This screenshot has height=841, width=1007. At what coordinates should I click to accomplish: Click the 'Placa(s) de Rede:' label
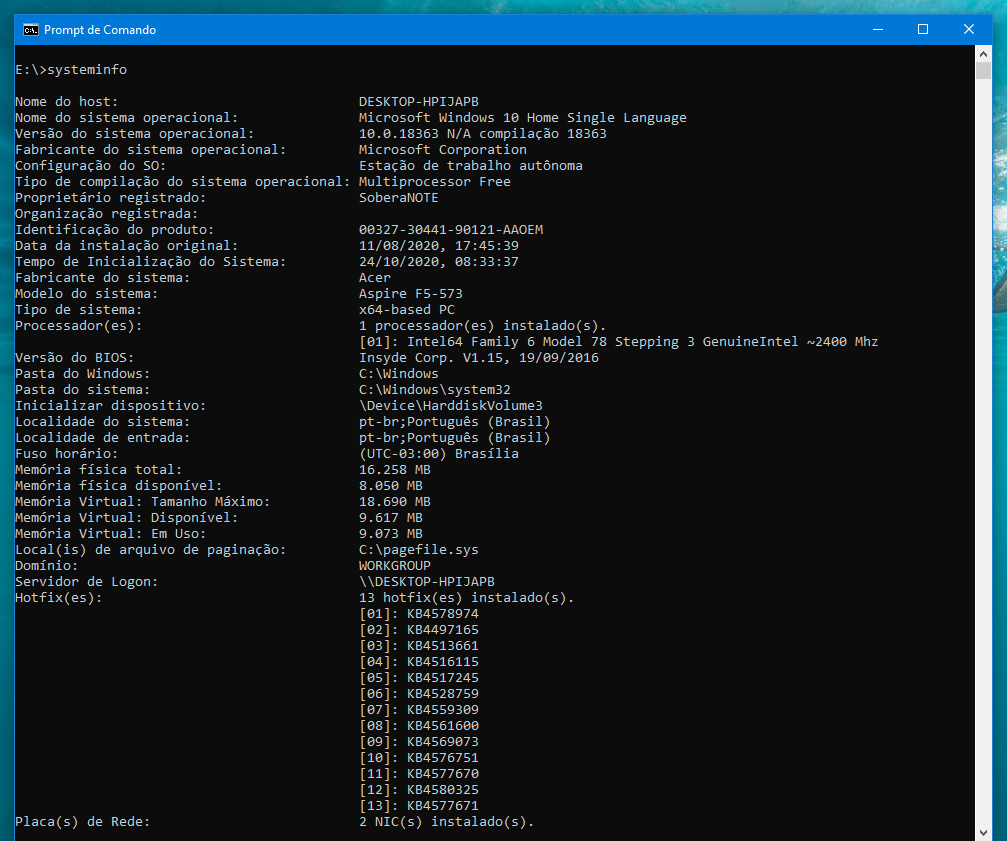pos(82,822)
